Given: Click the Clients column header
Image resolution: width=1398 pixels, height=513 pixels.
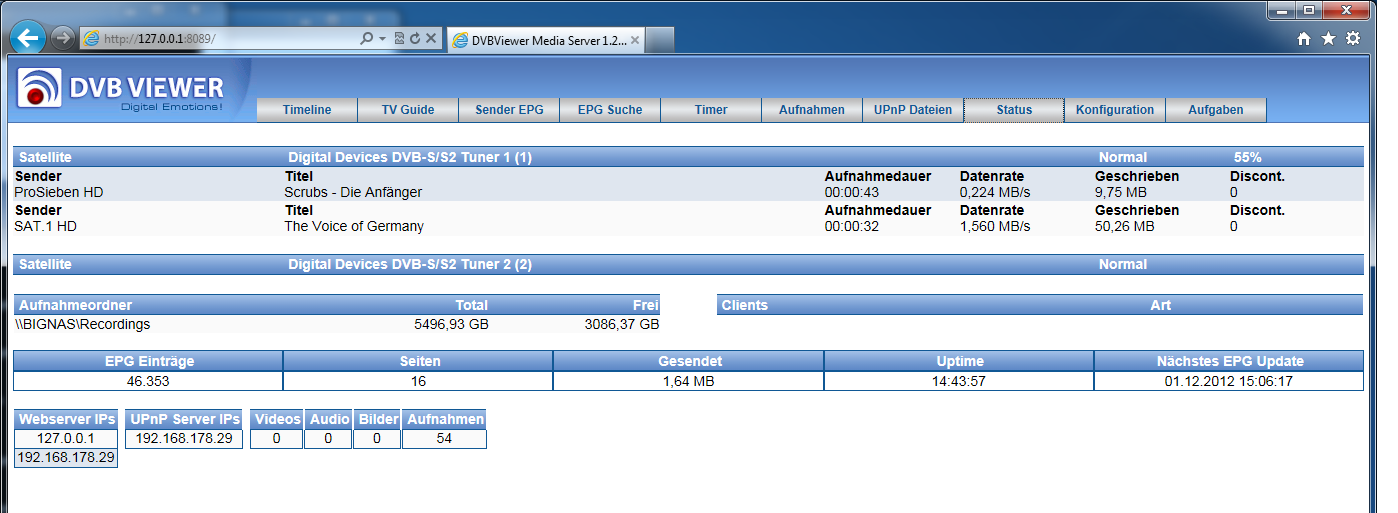Looking at the screenshot, I should (x=745, y=305).
